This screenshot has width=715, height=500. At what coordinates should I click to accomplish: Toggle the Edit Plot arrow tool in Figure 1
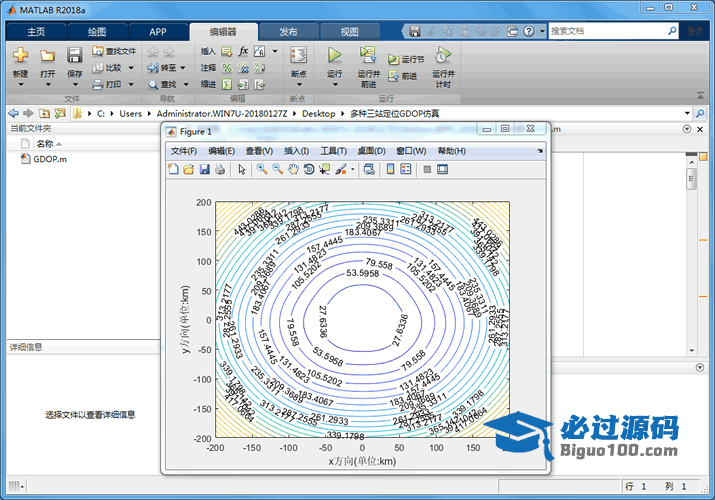(242, 170)
